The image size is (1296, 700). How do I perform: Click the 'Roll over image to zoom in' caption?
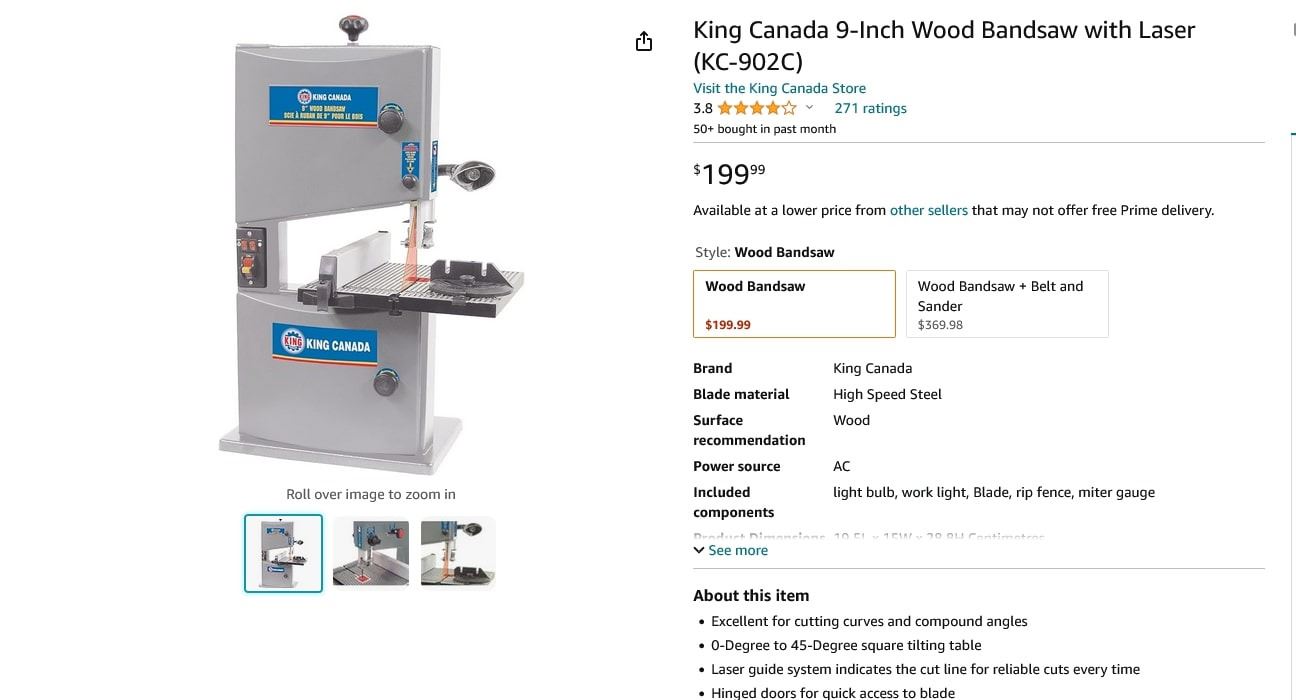click(x=370, y=494)
